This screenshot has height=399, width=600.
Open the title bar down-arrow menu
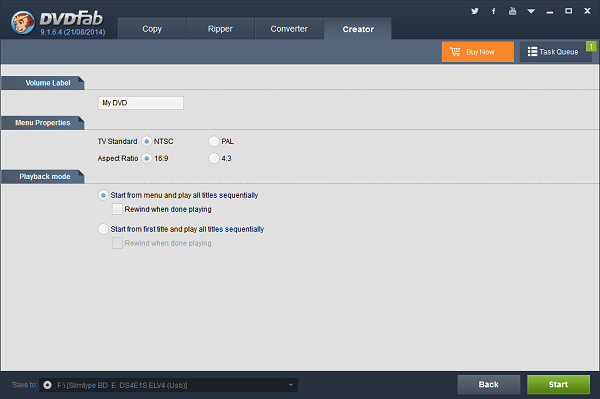531,11
